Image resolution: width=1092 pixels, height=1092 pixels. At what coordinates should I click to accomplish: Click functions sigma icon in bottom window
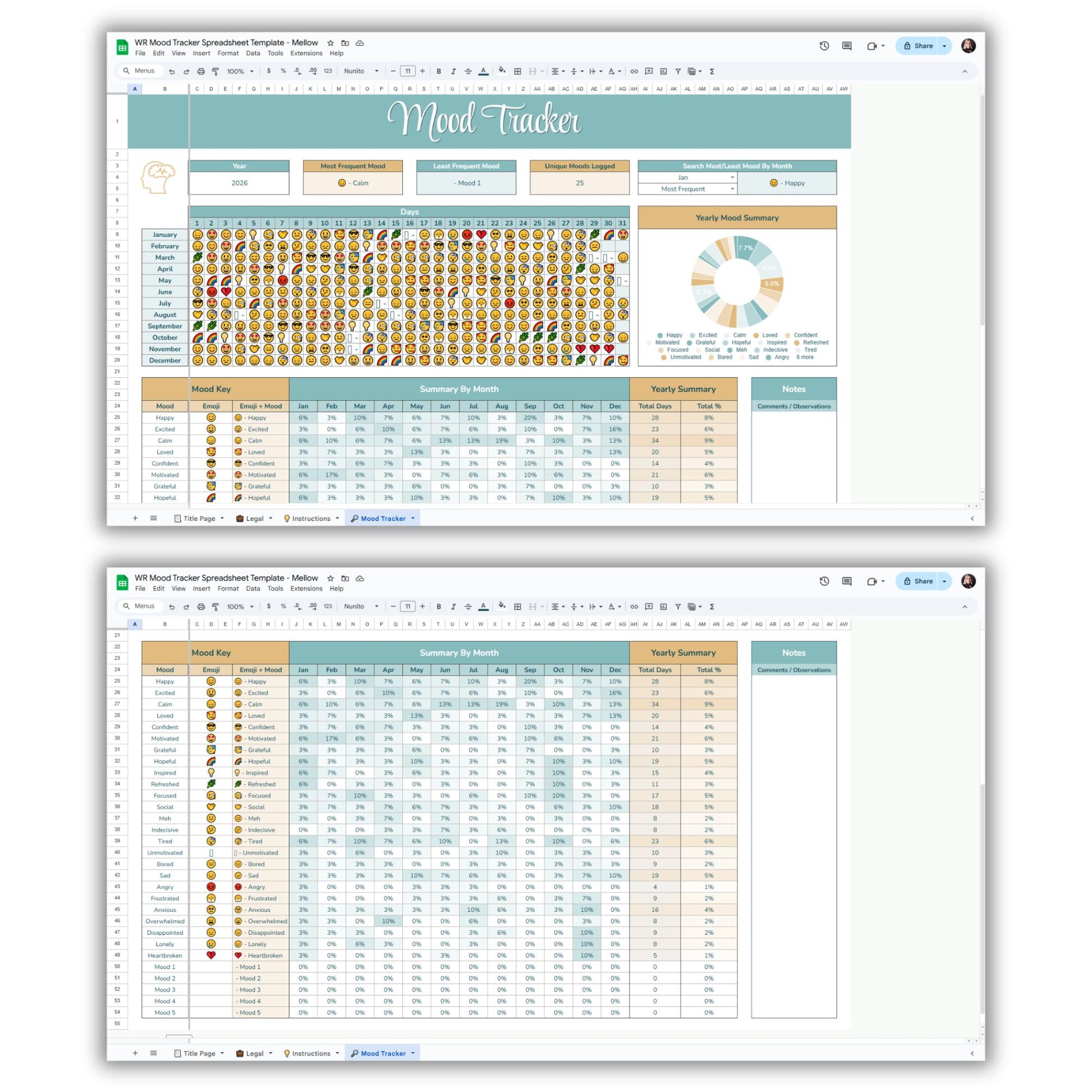coord(712,607)
